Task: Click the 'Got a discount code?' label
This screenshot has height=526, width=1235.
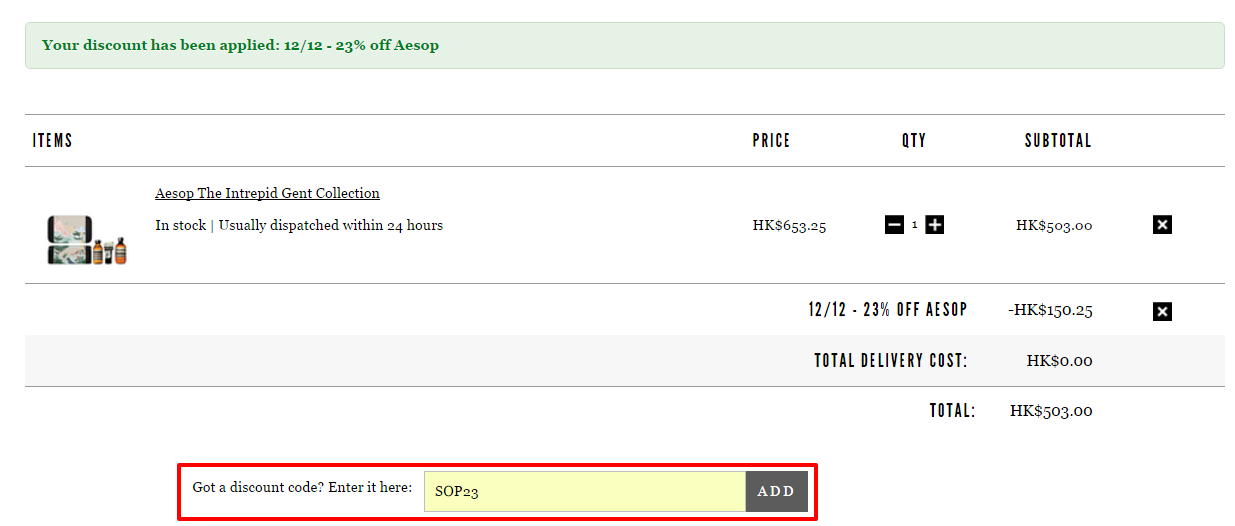Action: 302,487
